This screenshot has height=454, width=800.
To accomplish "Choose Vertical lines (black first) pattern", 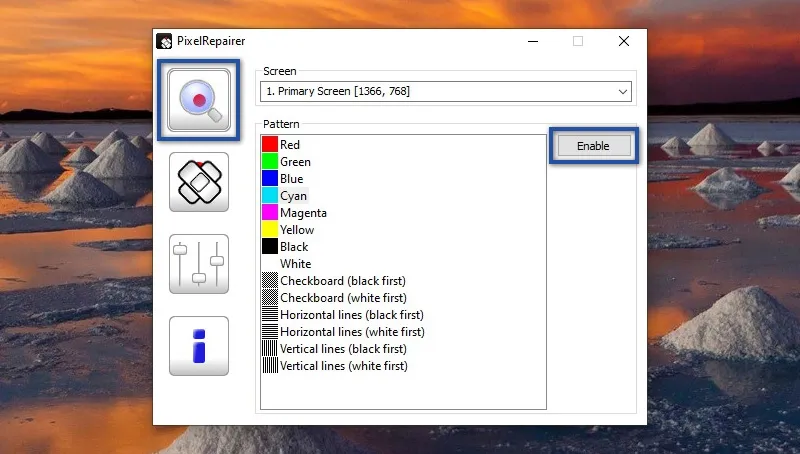I will coord(335,349).
